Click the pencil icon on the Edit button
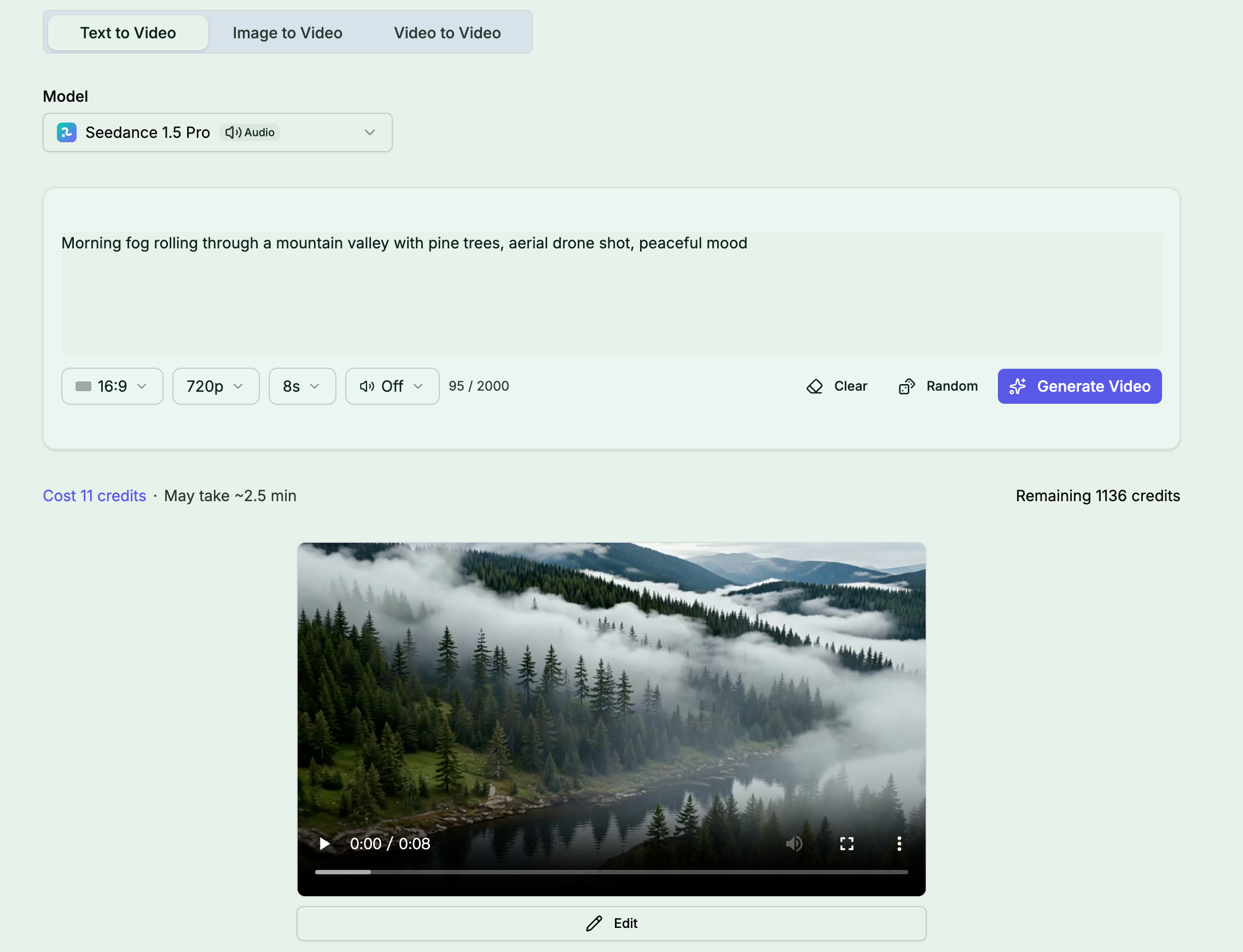The height and width of the screenshot is (952, 1243). (x=594, y=923)
